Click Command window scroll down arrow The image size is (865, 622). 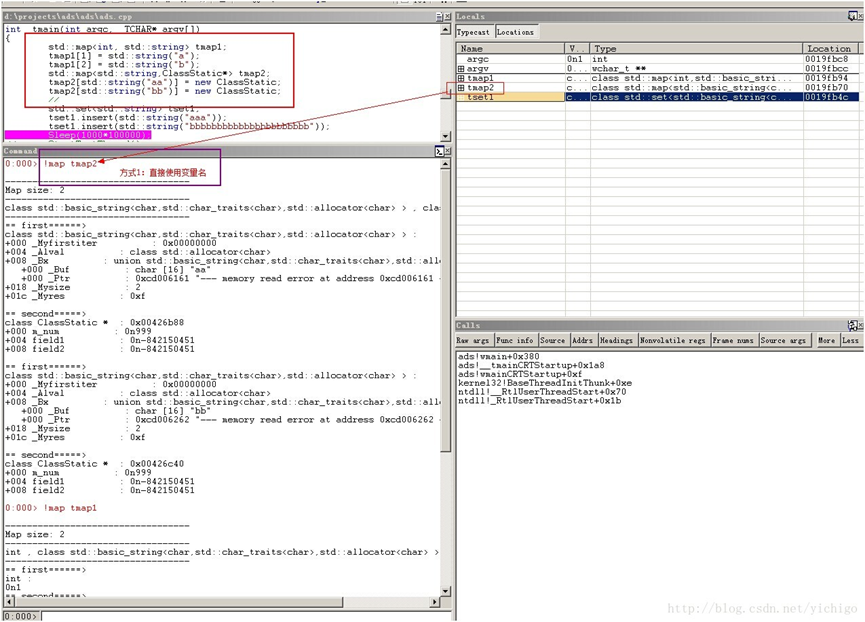click(x=446, y=591)
